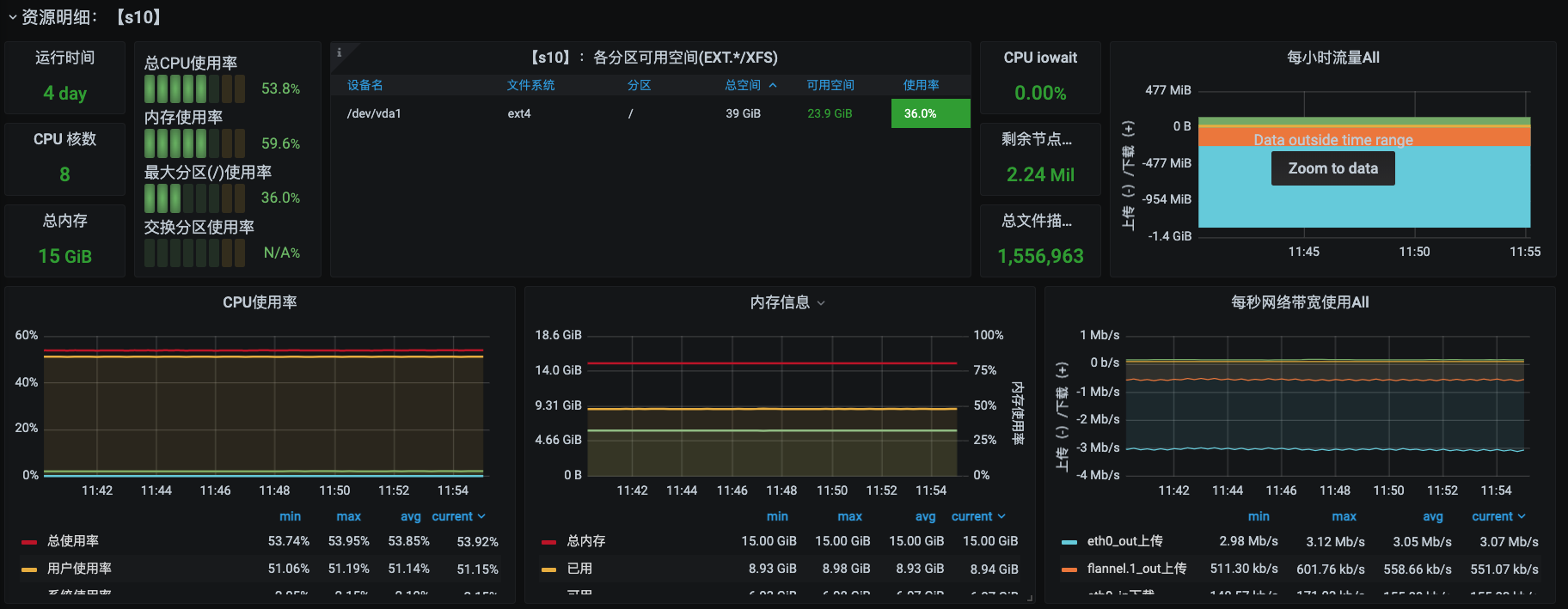Sort 内存信息 legend by avg
This screenshot has width=1568, height=609.
(x=925, y=516)
